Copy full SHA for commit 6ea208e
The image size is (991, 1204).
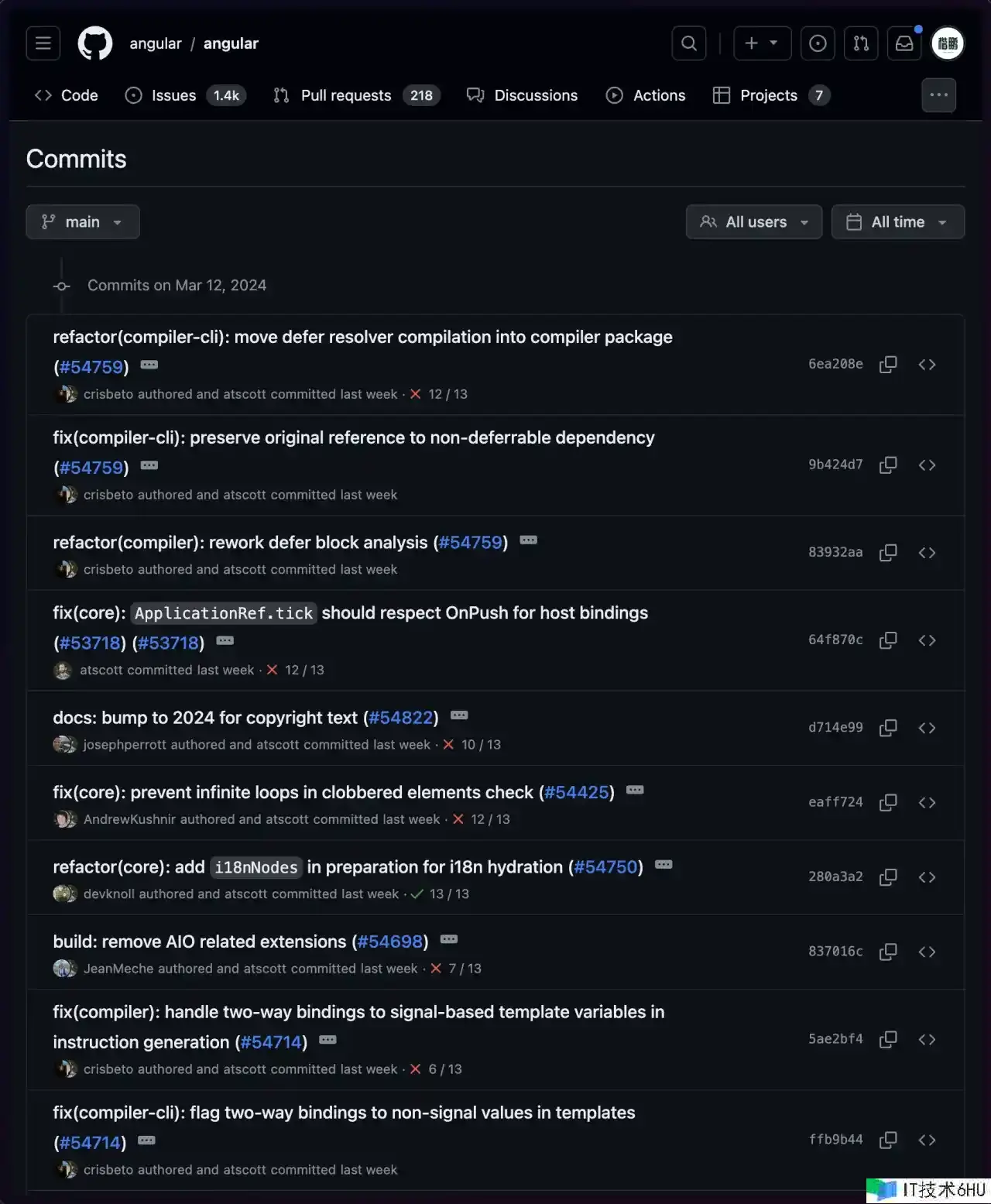pos(888,365)
